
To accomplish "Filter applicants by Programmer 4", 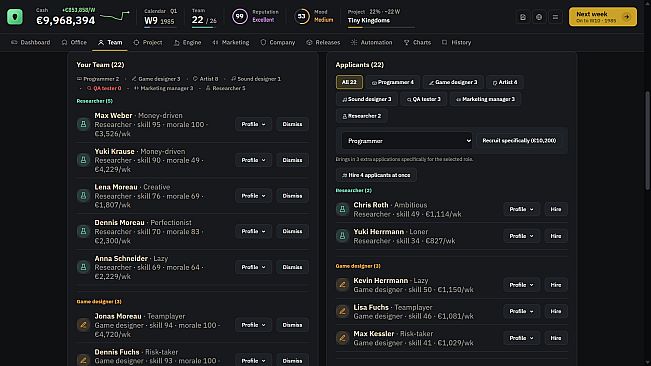I will coord(393,82).
